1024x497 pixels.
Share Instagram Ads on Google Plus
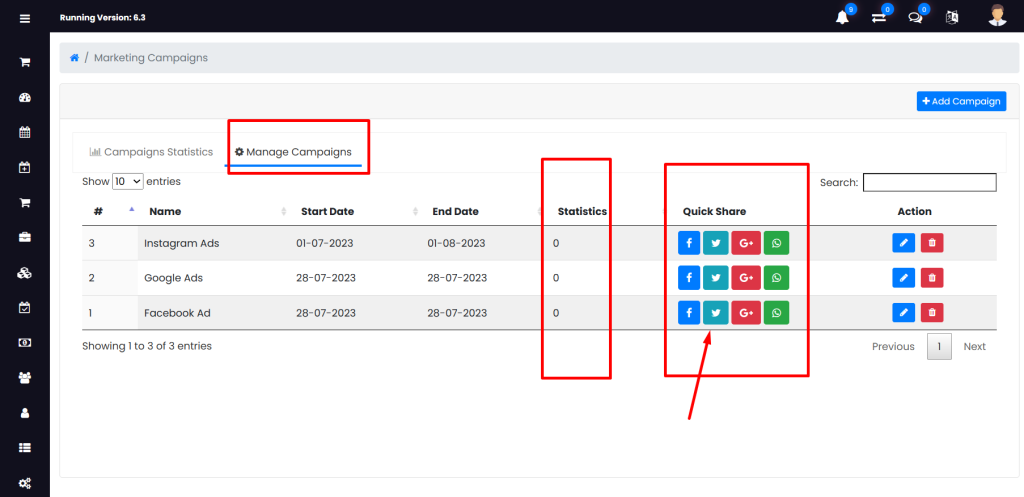(746, 243)
